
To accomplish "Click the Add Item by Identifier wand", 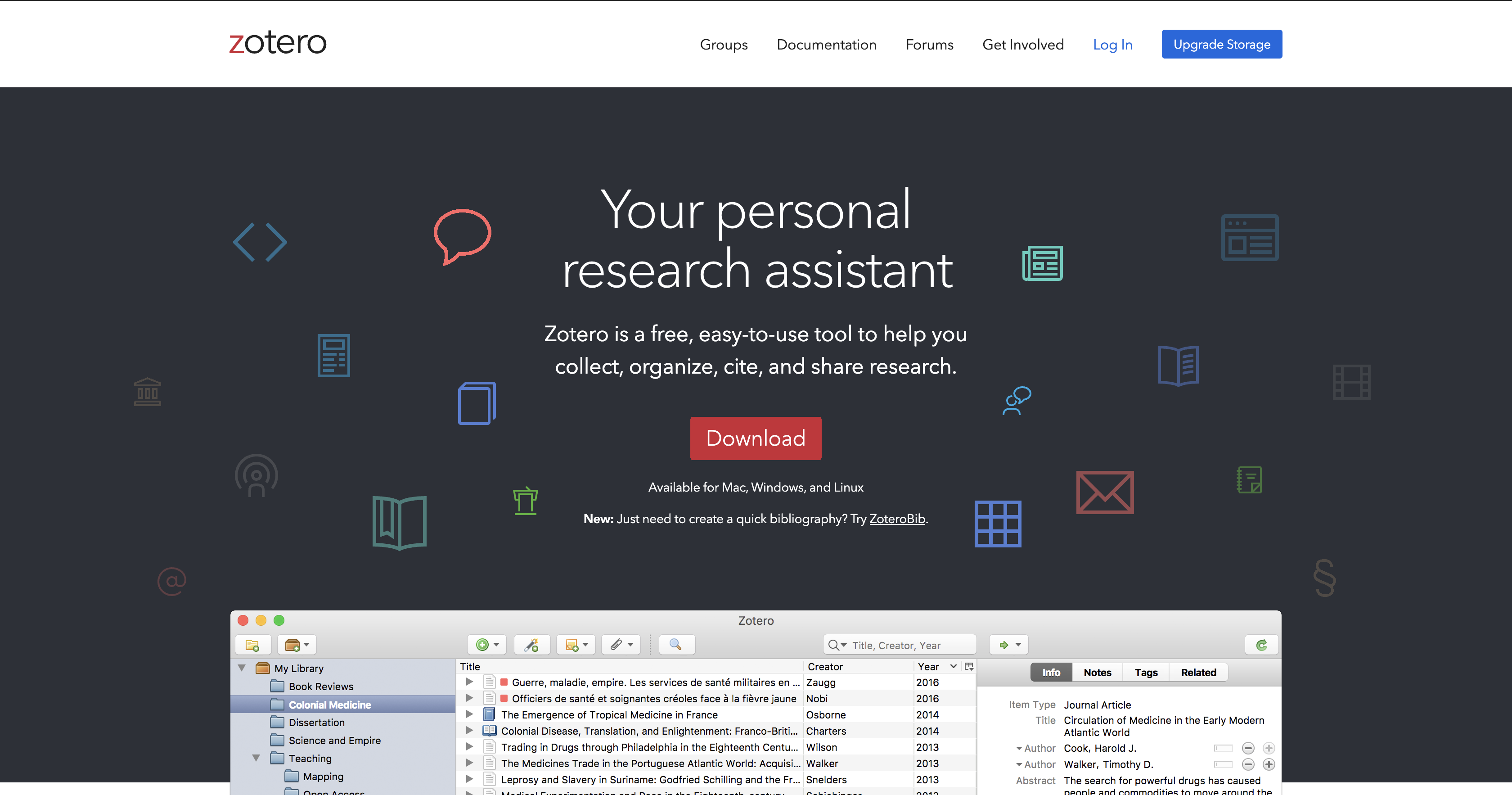I will [532, 645].
